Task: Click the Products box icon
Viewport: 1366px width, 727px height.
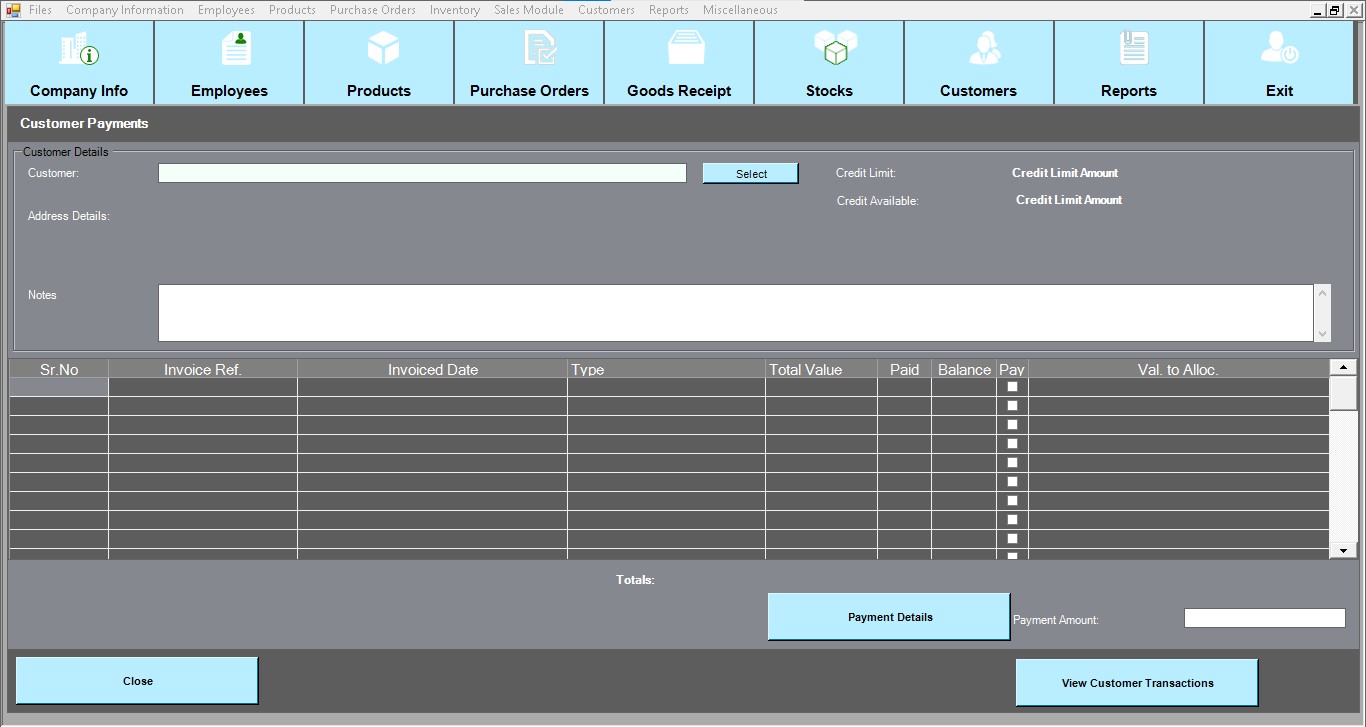Action: pyautogui.click(x=383, y=48)
